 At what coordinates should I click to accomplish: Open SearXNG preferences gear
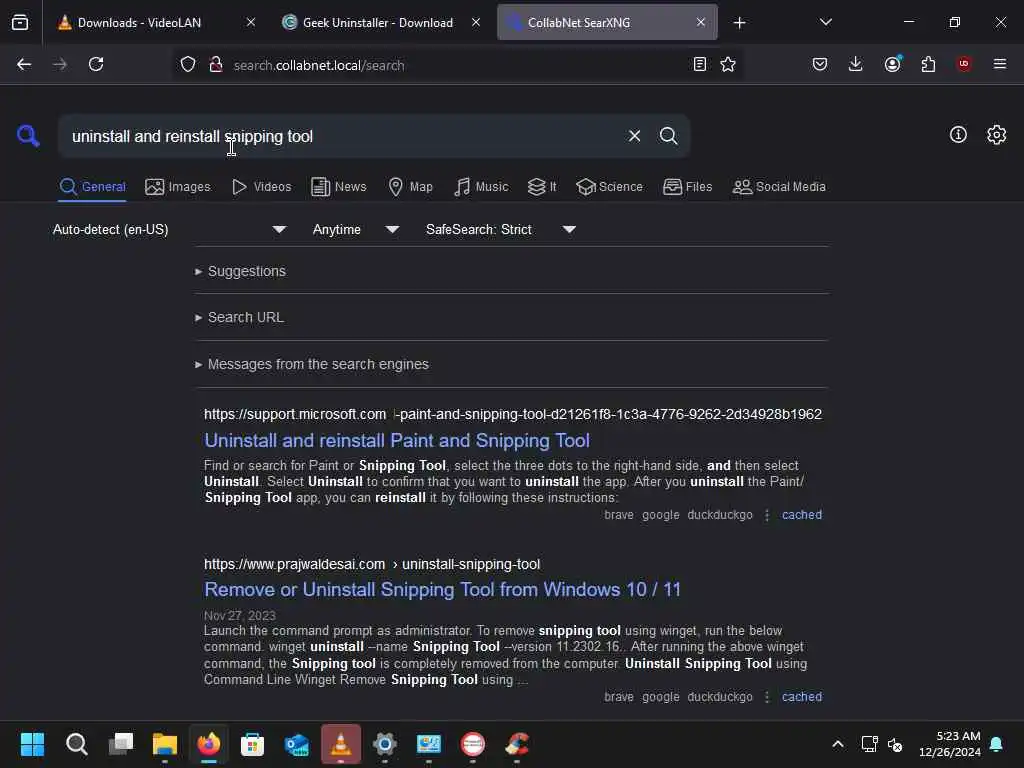tap(996, 135)
